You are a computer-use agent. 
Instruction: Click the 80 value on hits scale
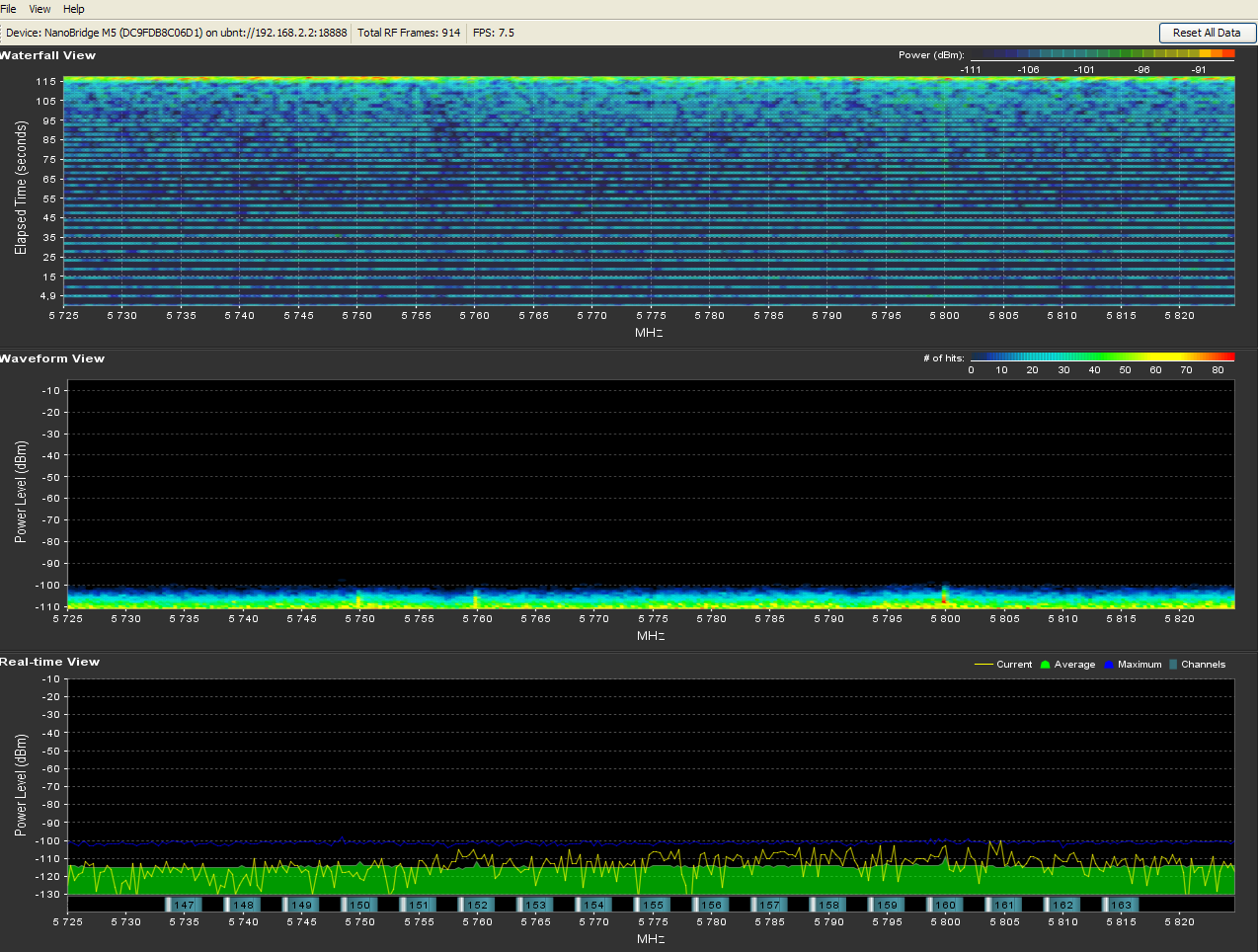(x=1218, y=370)
